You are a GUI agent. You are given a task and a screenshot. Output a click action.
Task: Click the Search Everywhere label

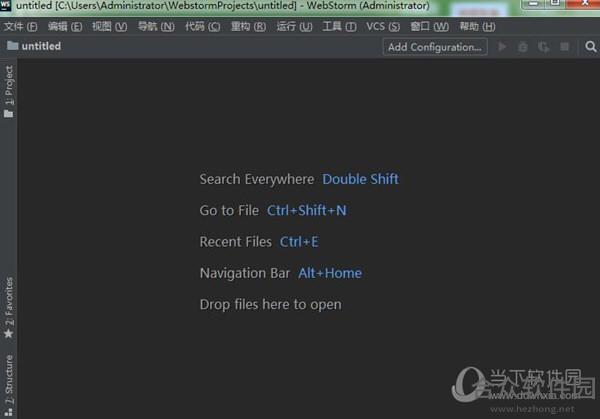tap(257, 179)
